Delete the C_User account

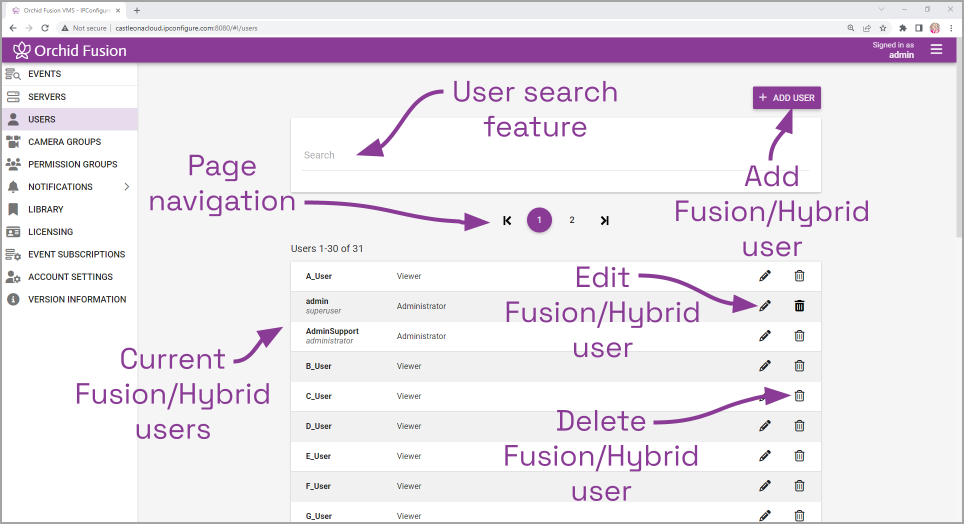coord(799,396)
